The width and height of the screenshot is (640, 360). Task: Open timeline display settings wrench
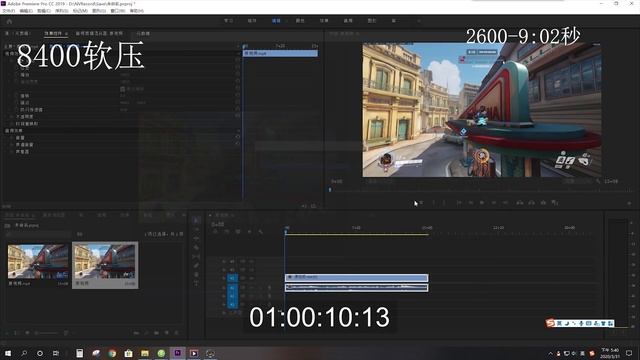coord(260,232)
